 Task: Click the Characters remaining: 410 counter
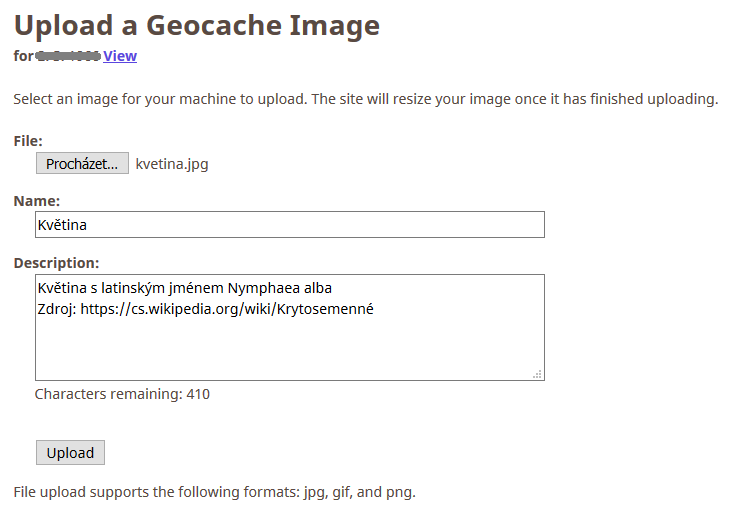click(x=122, y=394)
